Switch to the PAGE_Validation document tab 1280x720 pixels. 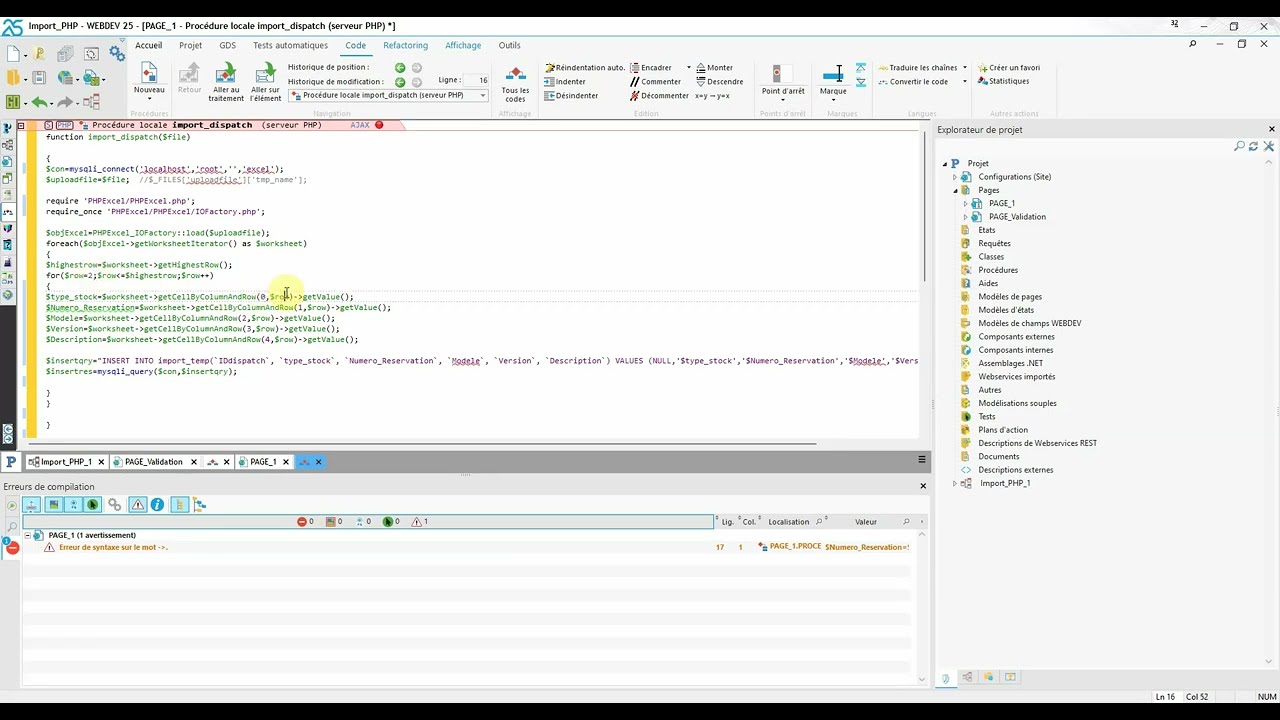pos(153,462)
